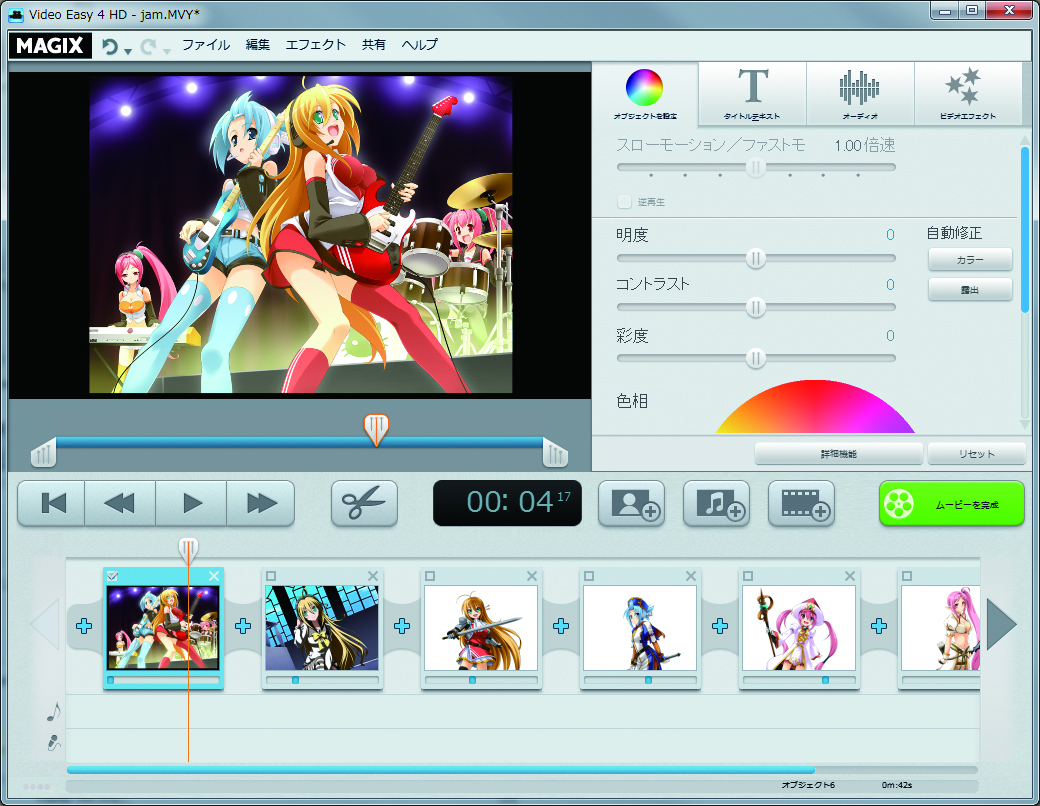This screenshot has height=806, width=1040.
Task: Check the fifth clip's checkbox
Action: coord(748,576)
